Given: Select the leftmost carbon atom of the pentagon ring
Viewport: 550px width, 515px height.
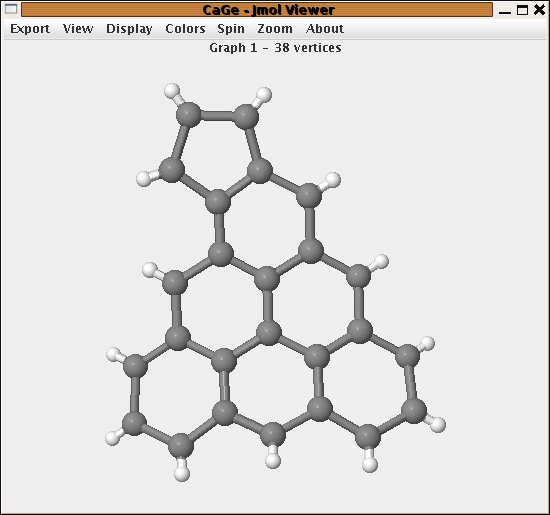Looking at the screenshot, I should click(x=172, y=170).
